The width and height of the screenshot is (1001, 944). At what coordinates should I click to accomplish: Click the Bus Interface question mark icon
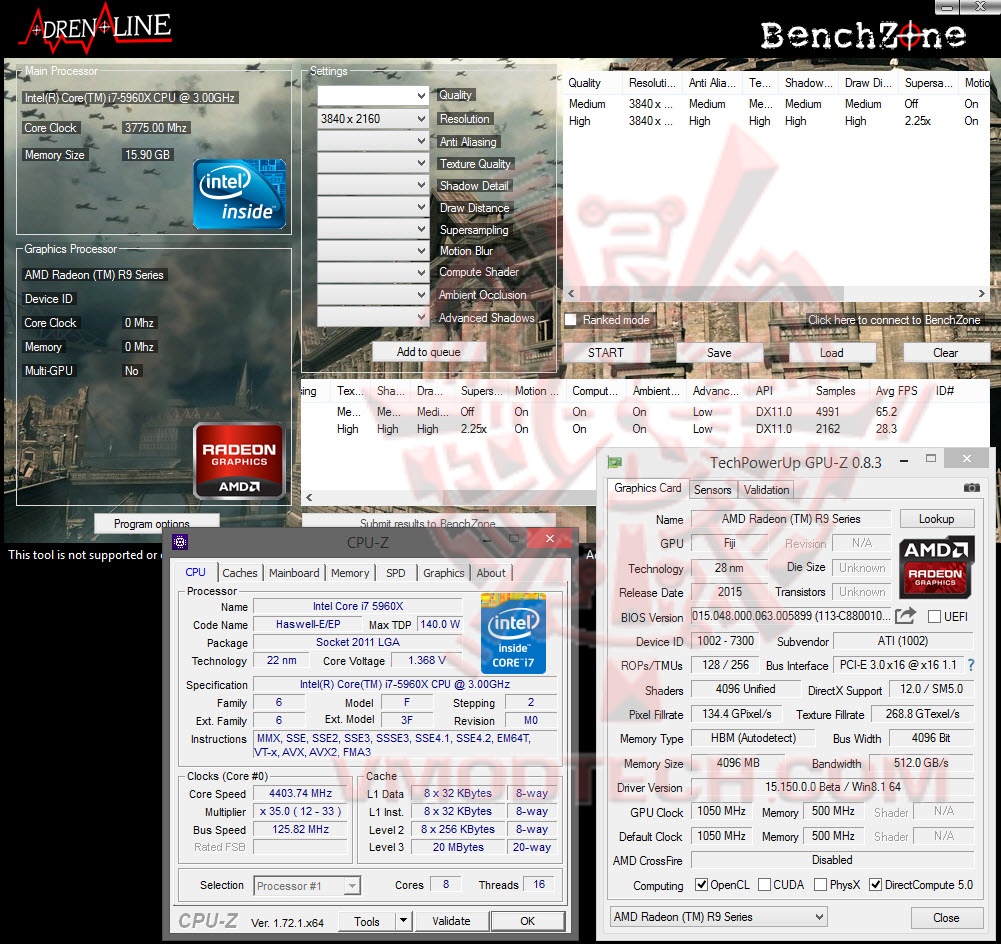coord(971,665)
